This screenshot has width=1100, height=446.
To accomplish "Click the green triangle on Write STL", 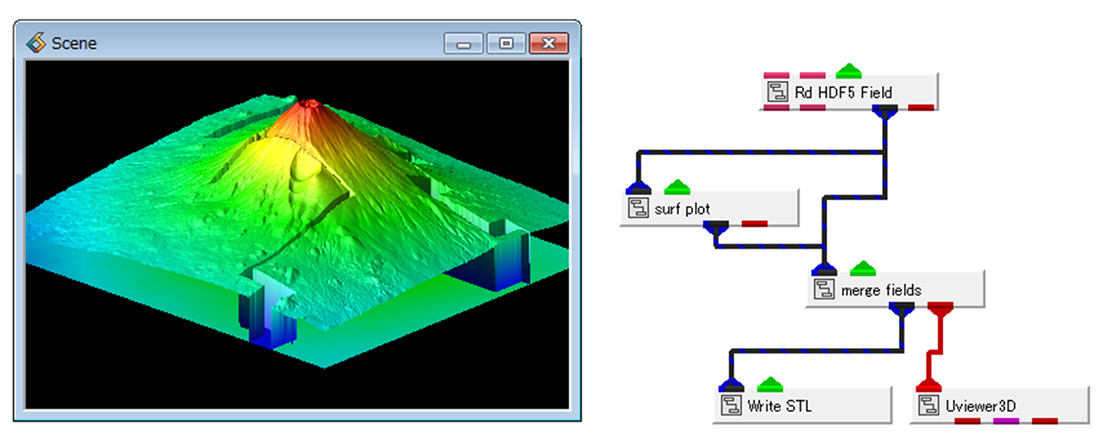I will (770, 384).
